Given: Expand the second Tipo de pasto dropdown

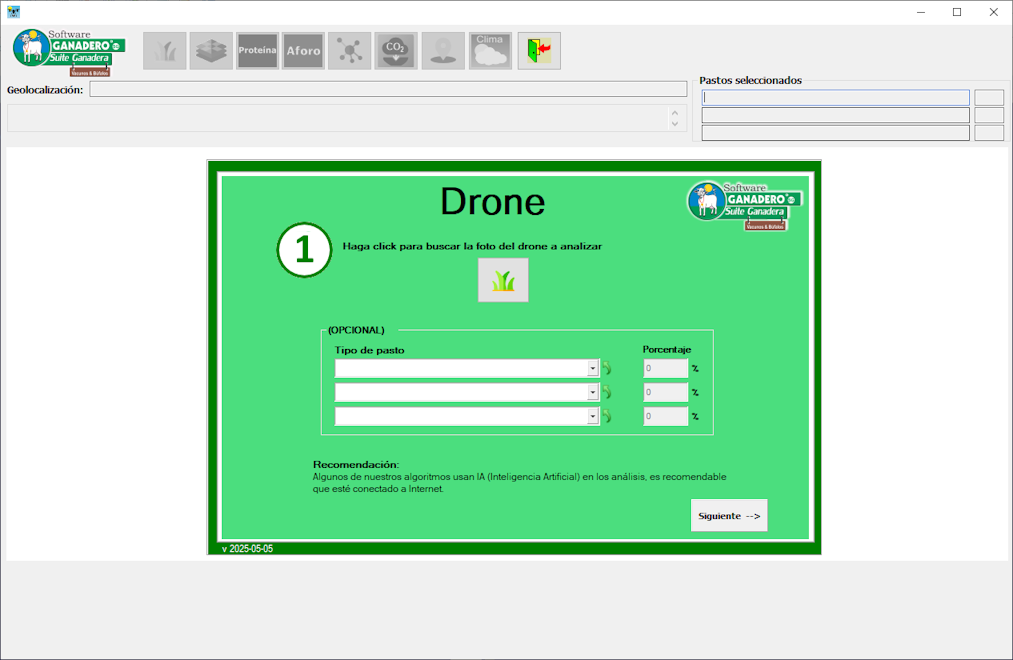Looking at the screenshot, I should pyautogui.click(x=592, y=392).
